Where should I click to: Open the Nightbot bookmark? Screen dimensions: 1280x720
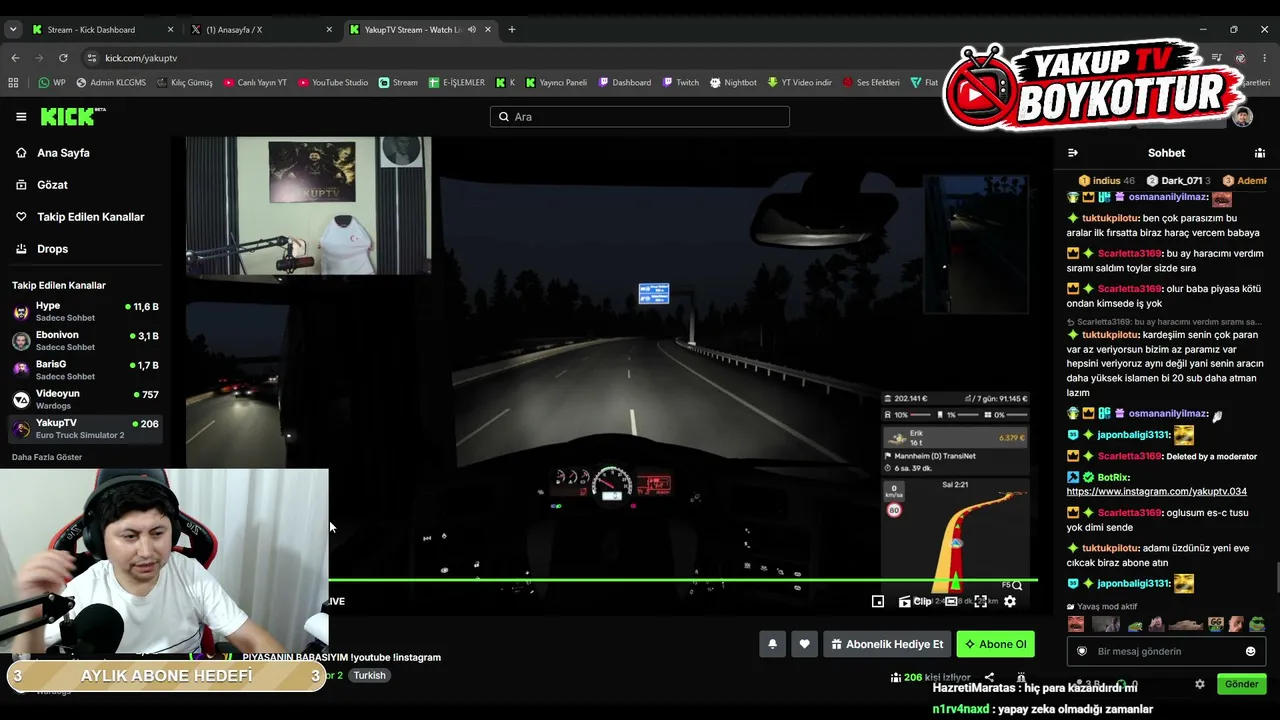pyautogui.click(x=733, y=82)
